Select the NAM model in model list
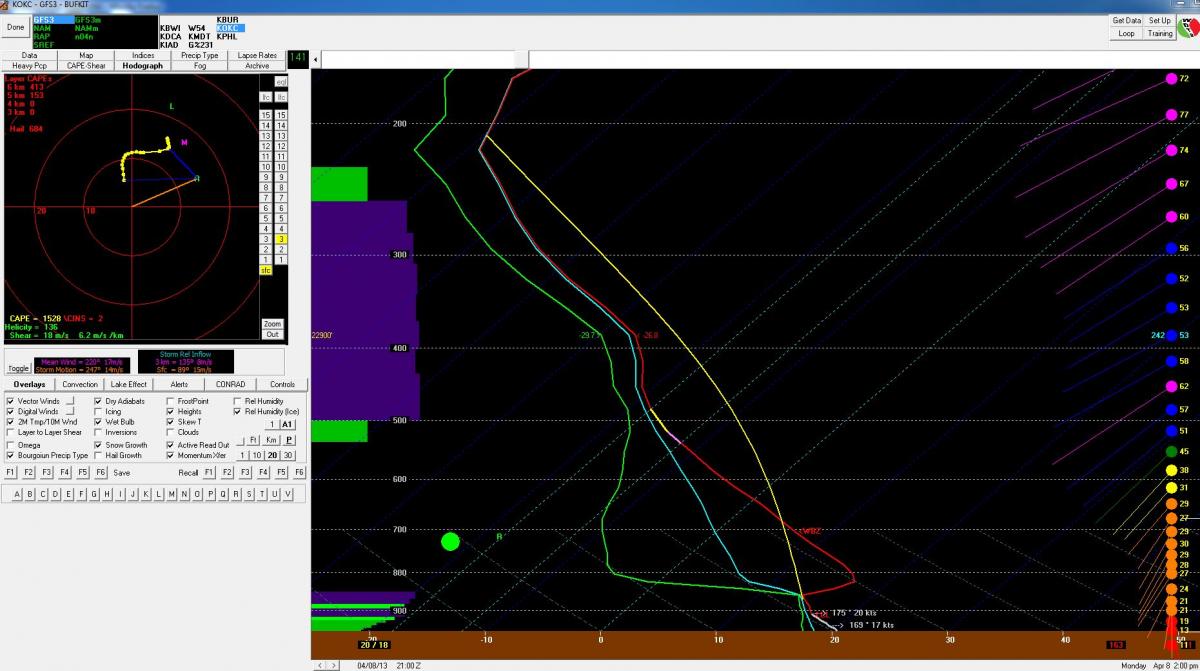This screenshot has width=1200, height=671. 43,28
